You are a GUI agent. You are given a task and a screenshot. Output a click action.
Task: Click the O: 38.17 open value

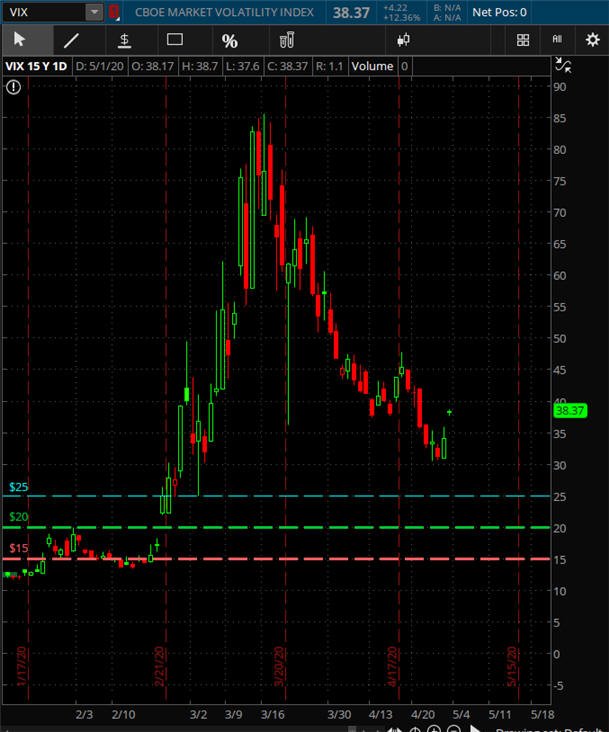(x=153, y=66)
